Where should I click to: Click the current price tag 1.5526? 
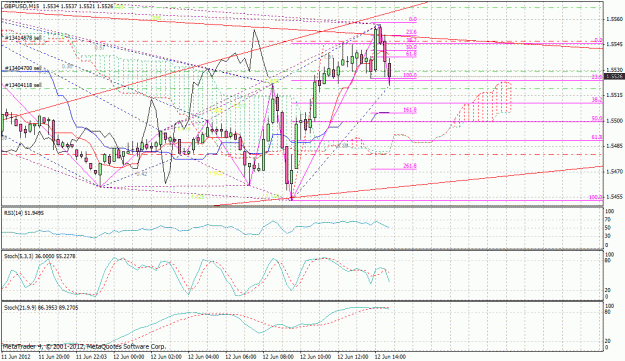pos(614,76)
